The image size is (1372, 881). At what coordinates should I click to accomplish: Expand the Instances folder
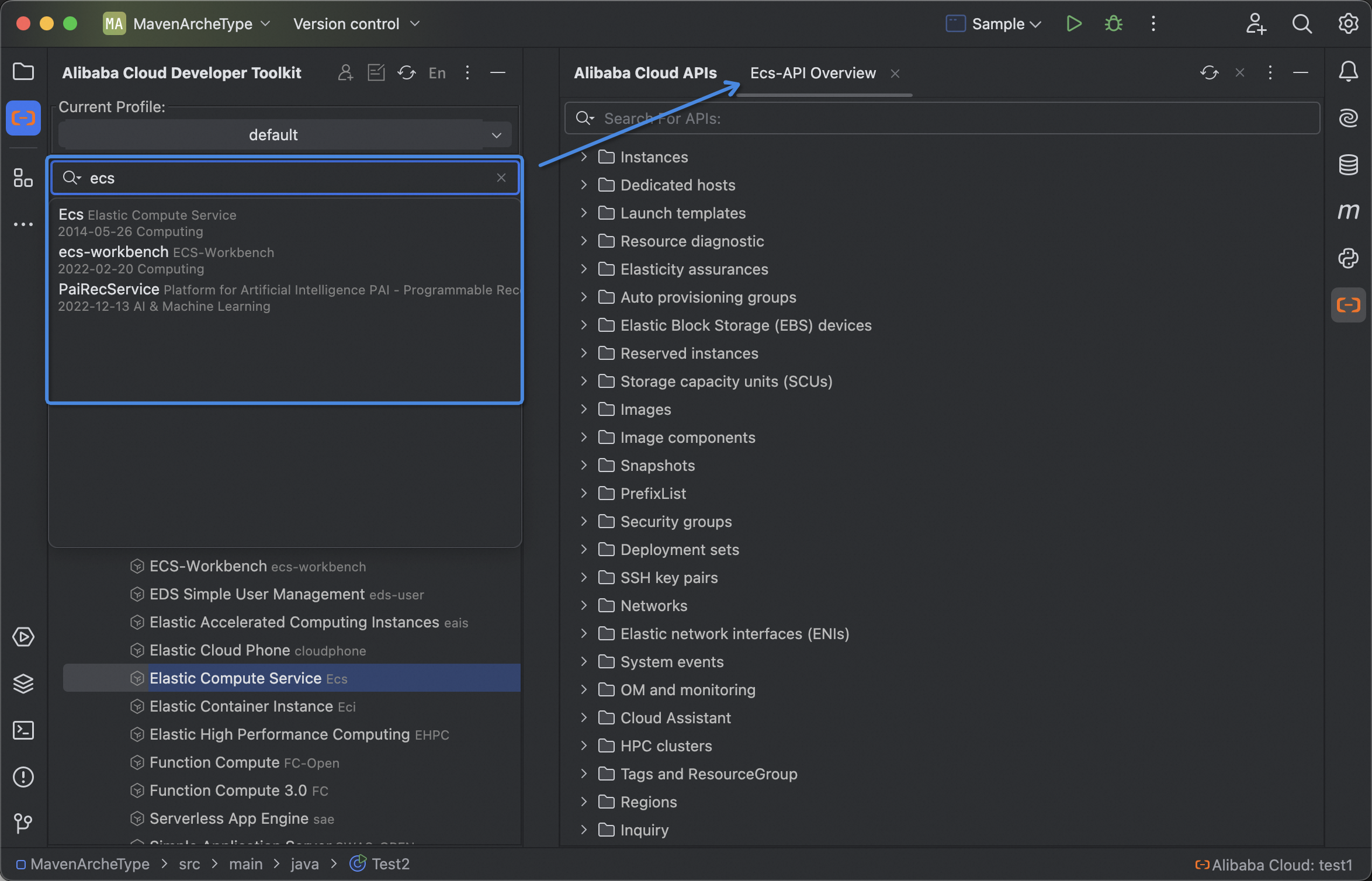pyautogui.click(x=584, y=157)
